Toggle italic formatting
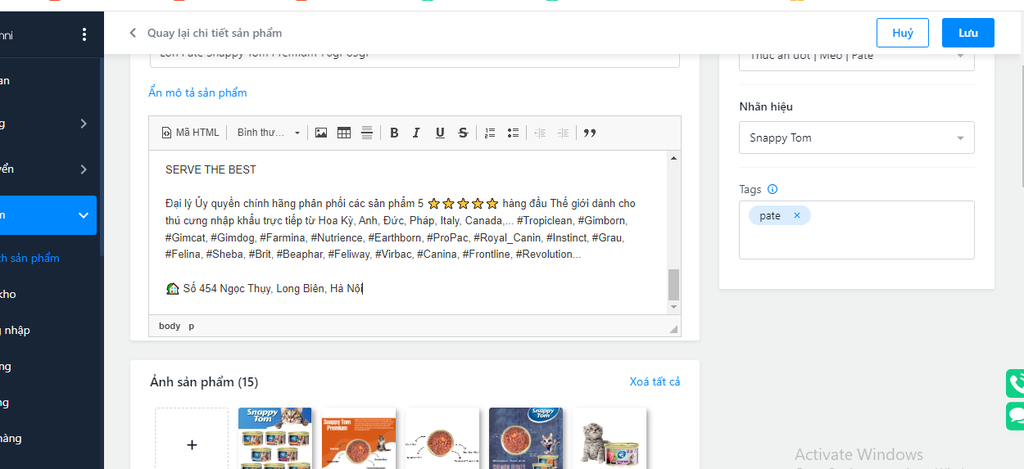Viewport: 1024px width, 469px height. (x=416, y=133)
